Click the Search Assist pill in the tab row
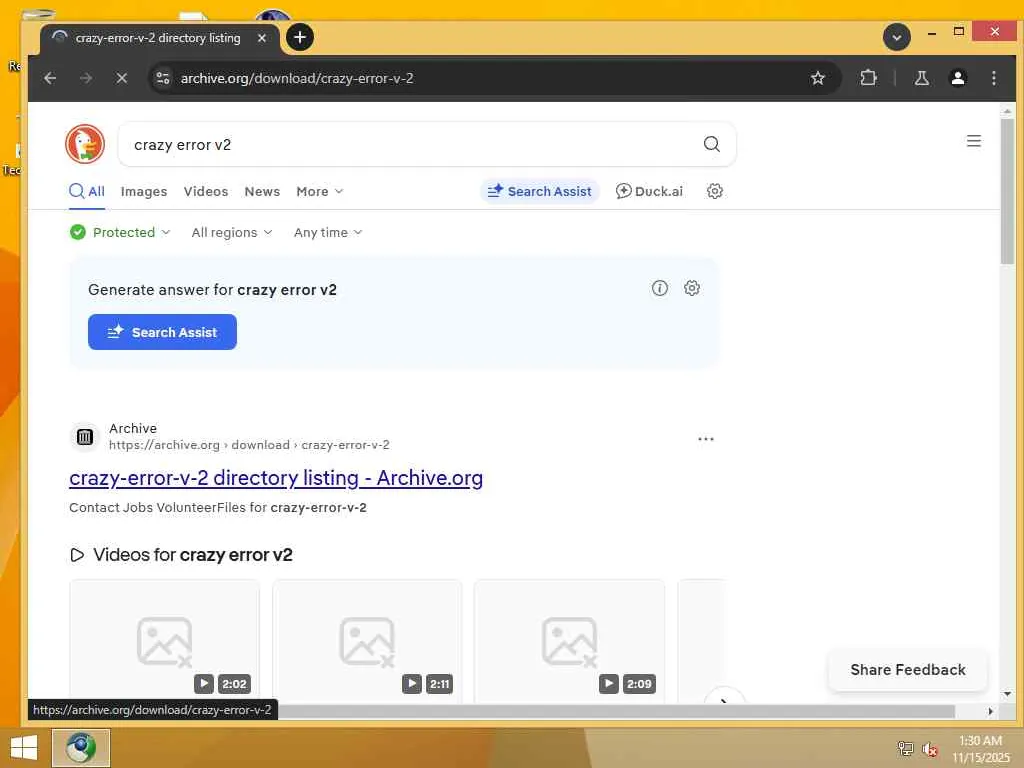The image size is (1024, 768). tap(539, 191)
